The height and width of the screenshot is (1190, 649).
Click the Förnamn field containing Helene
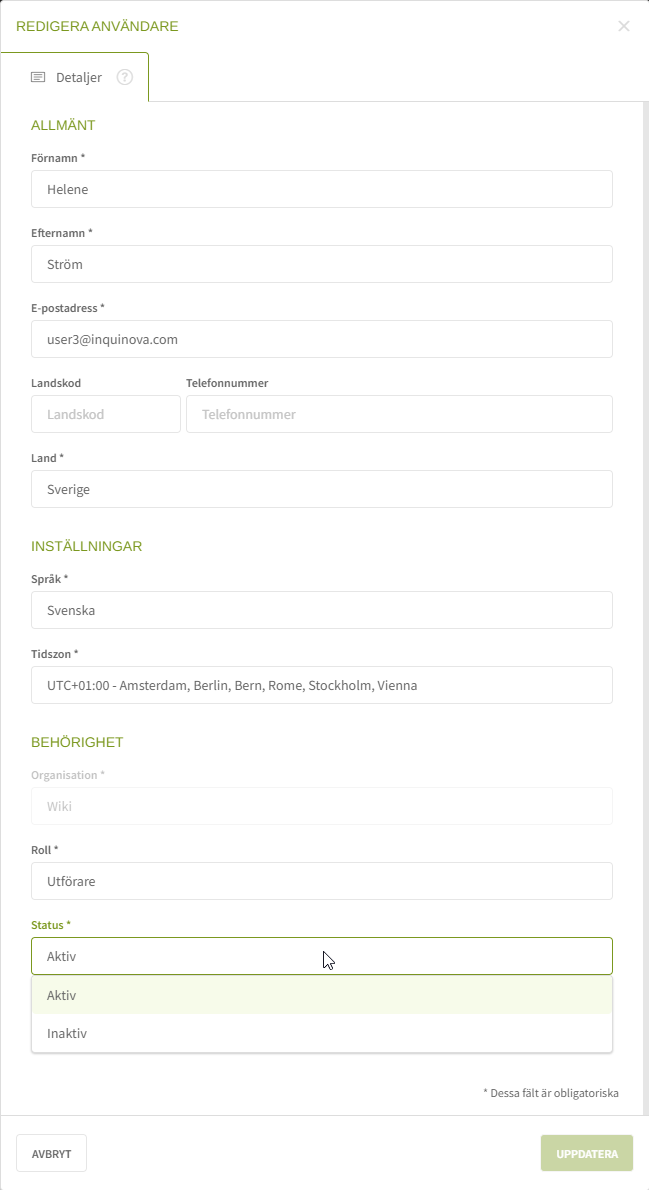(x=322, y=189)
